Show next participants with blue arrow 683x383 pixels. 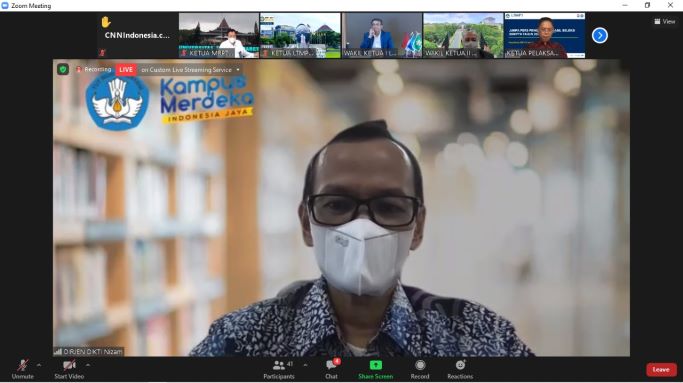600,35
